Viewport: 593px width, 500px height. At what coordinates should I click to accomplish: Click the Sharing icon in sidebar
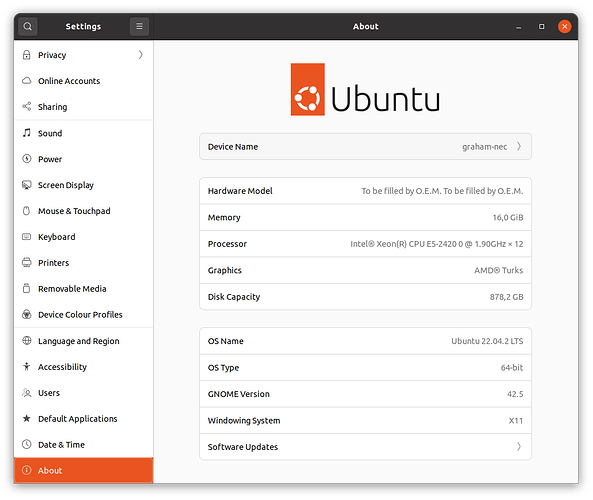tap(26, 107)
